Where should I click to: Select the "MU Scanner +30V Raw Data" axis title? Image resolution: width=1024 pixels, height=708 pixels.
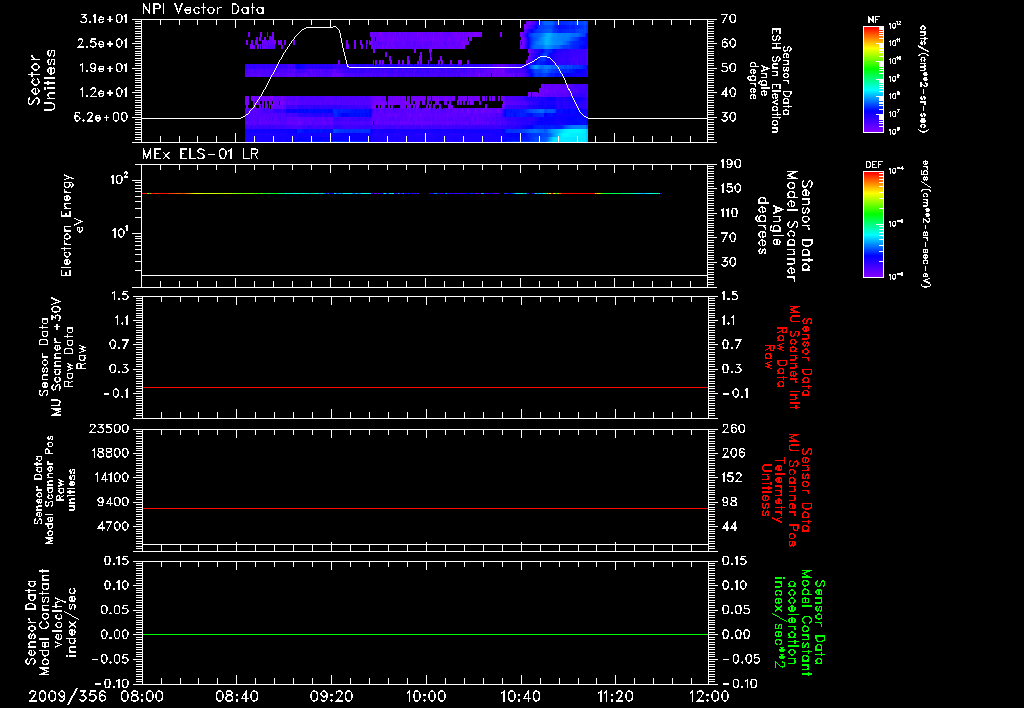point(61,357)
